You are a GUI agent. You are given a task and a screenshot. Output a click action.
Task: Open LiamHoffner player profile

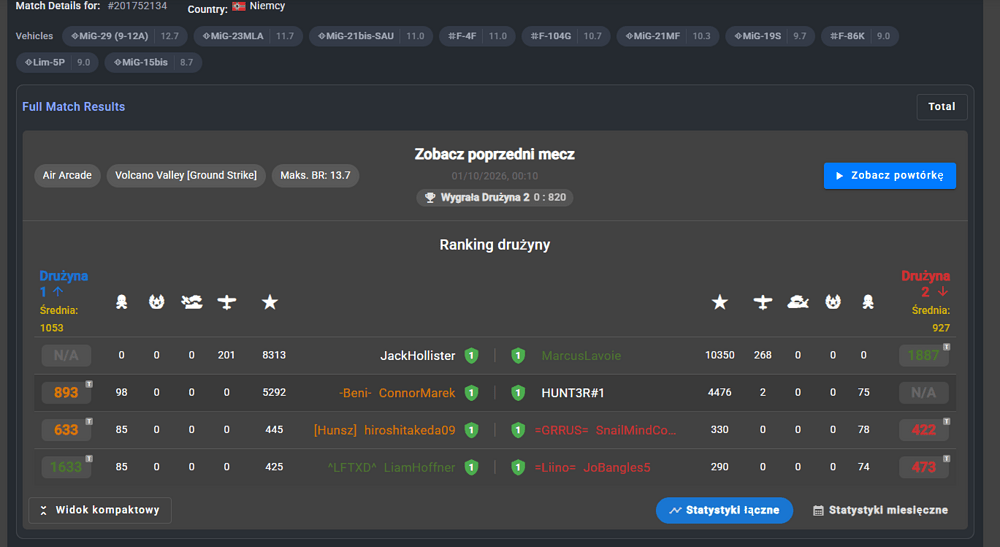click(x=420, y=467)
